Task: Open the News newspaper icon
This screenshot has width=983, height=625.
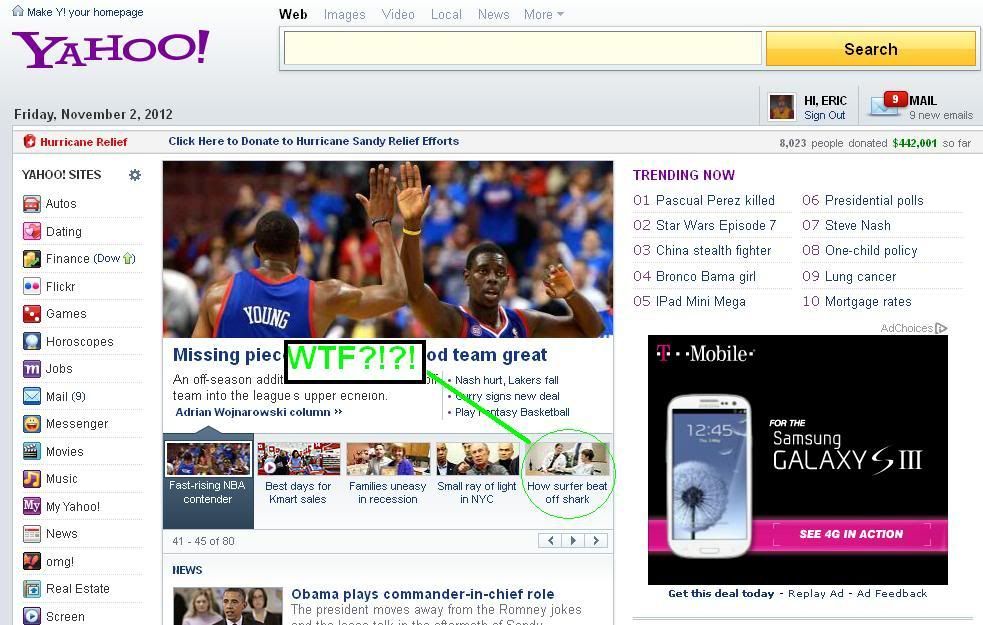Action: pos(32,533)
